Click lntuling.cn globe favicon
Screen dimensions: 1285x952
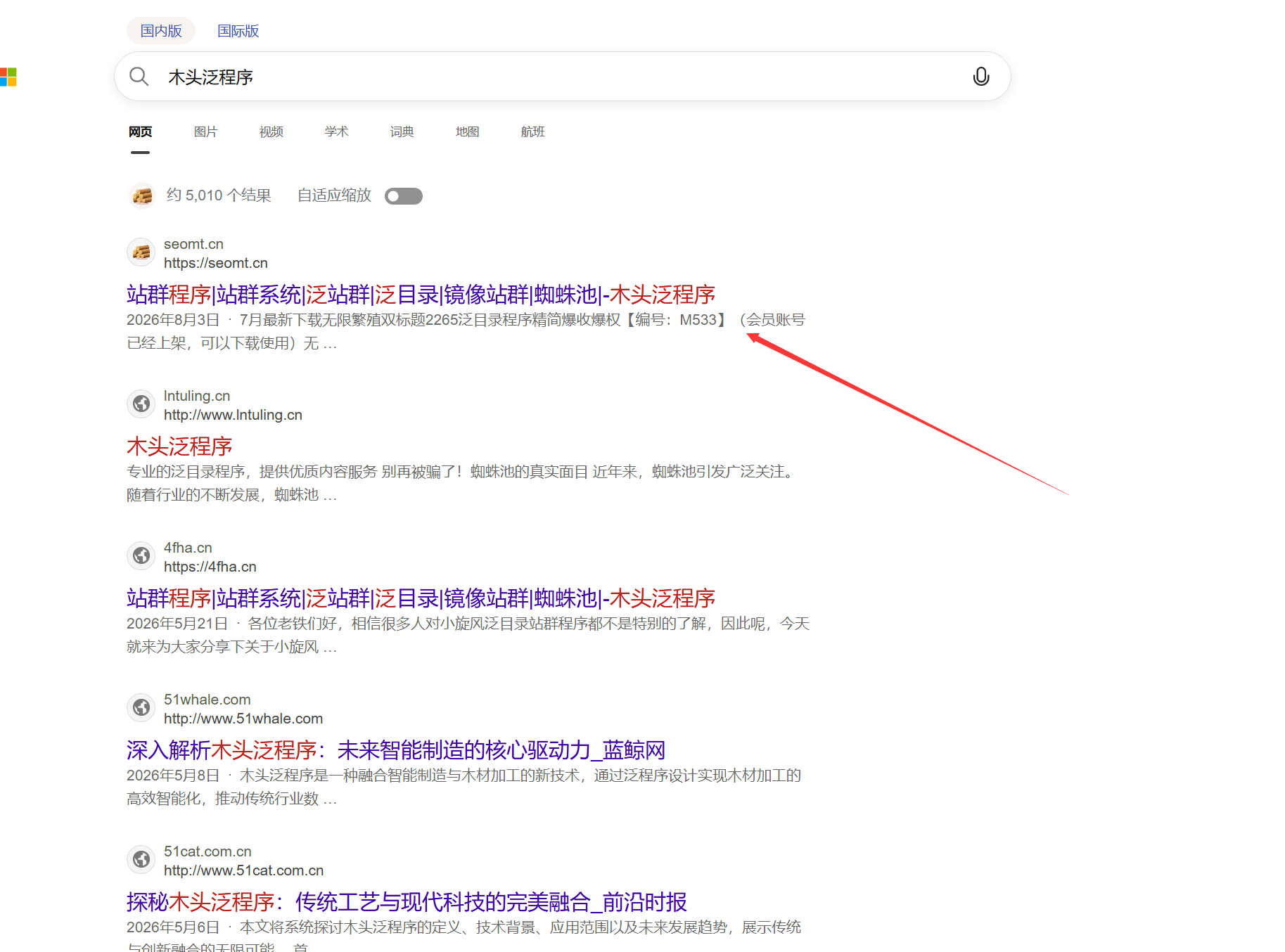[141, 404]
